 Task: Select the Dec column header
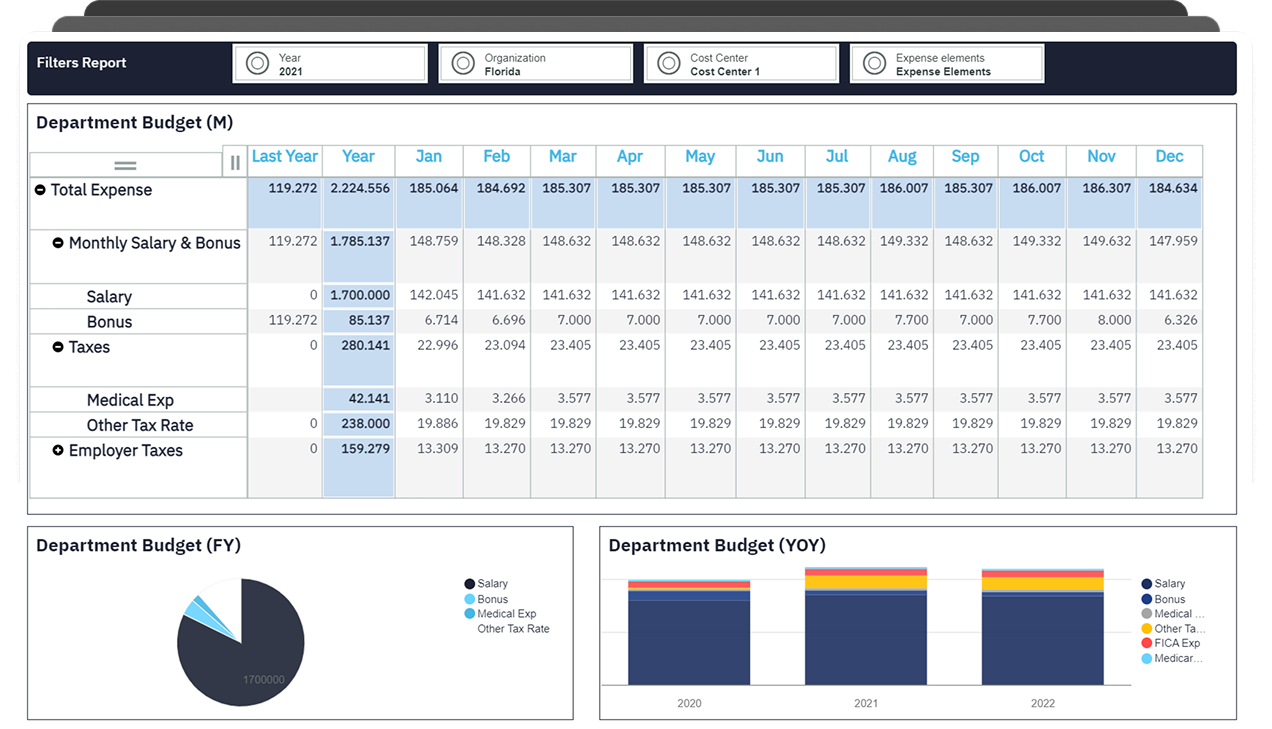pos(1169,157)
